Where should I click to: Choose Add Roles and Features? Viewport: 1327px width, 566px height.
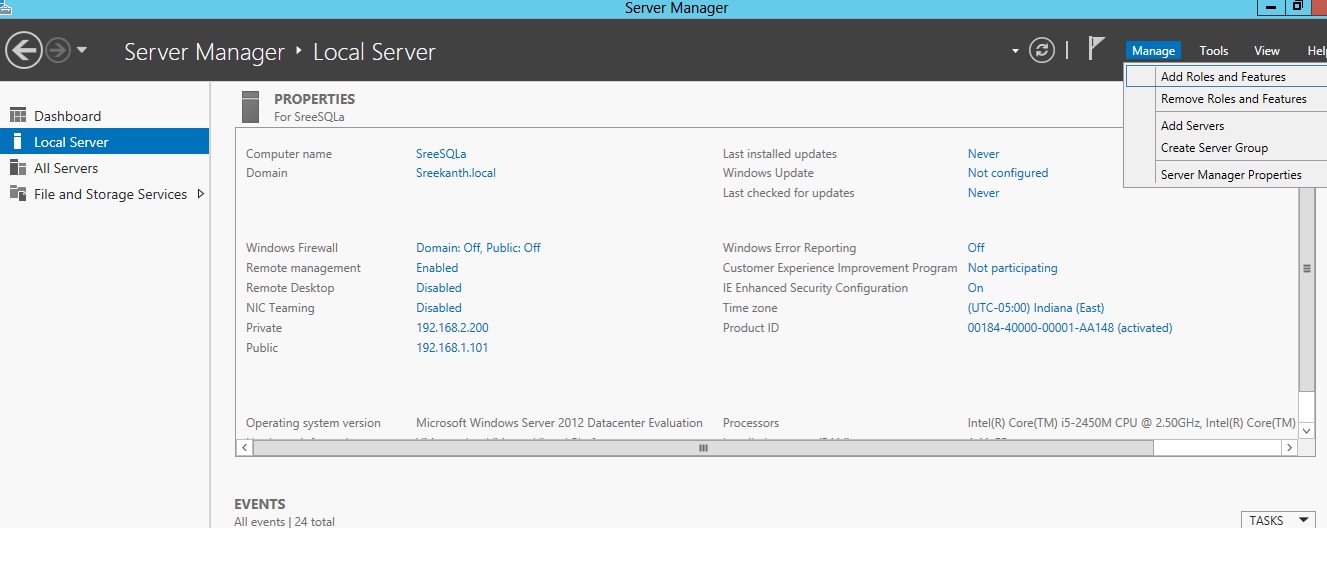click(x=1222, y=77)
